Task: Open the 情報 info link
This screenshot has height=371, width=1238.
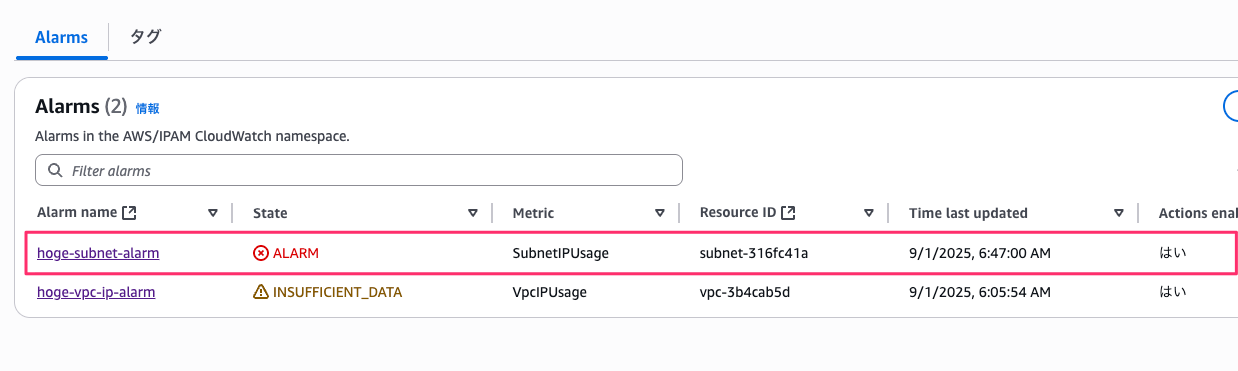Action: click(147, 108)
